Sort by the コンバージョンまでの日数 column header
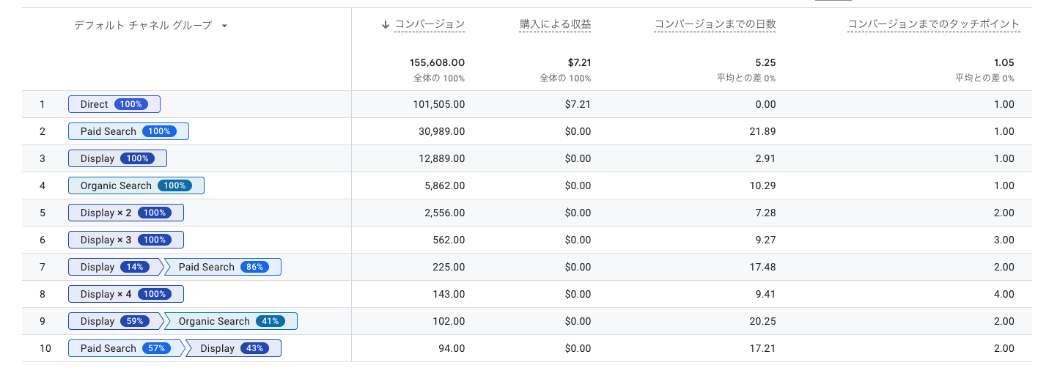This screenshot has width=1046, height=372. (715, 25)
